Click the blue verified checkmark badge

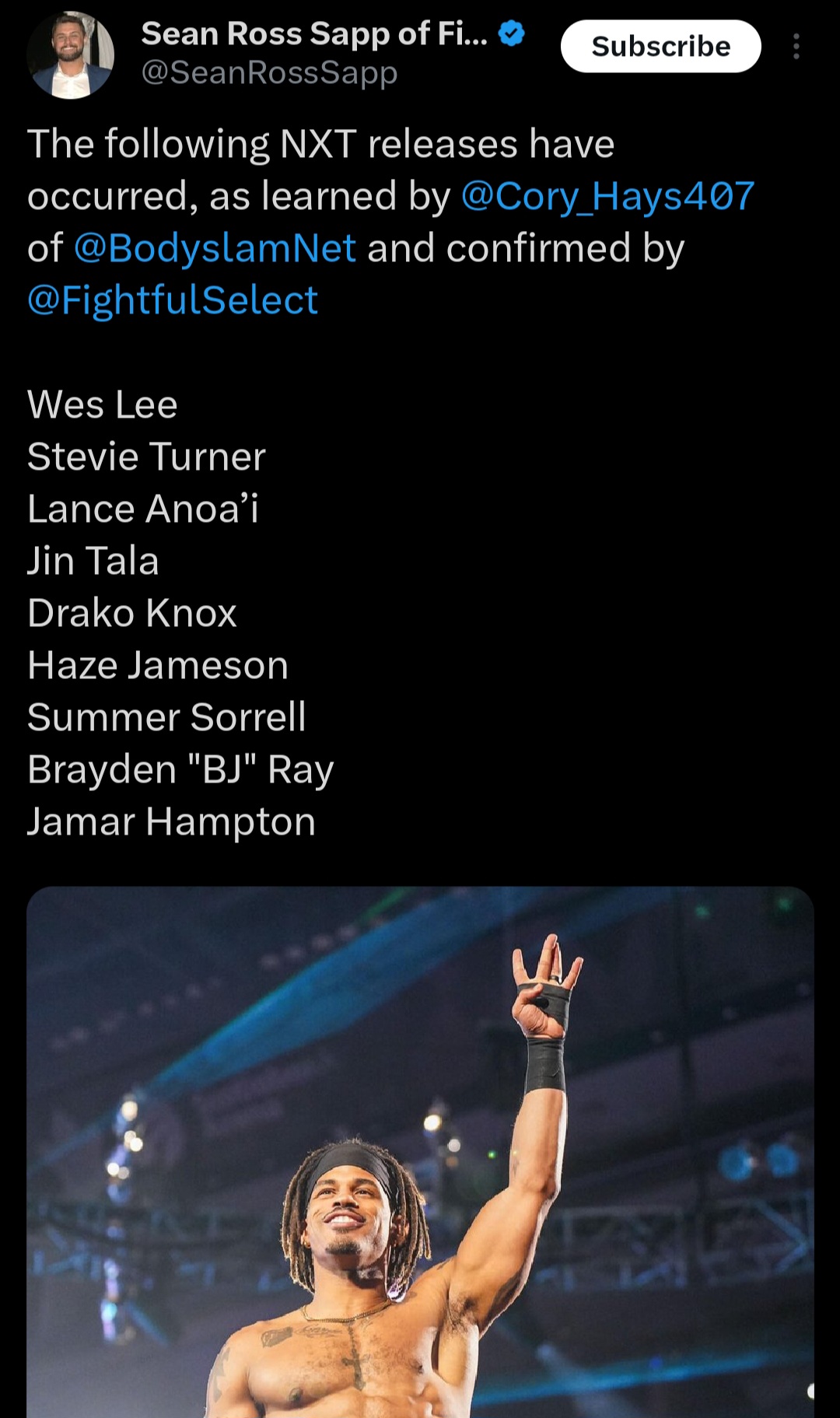click(x=511, y=33)
